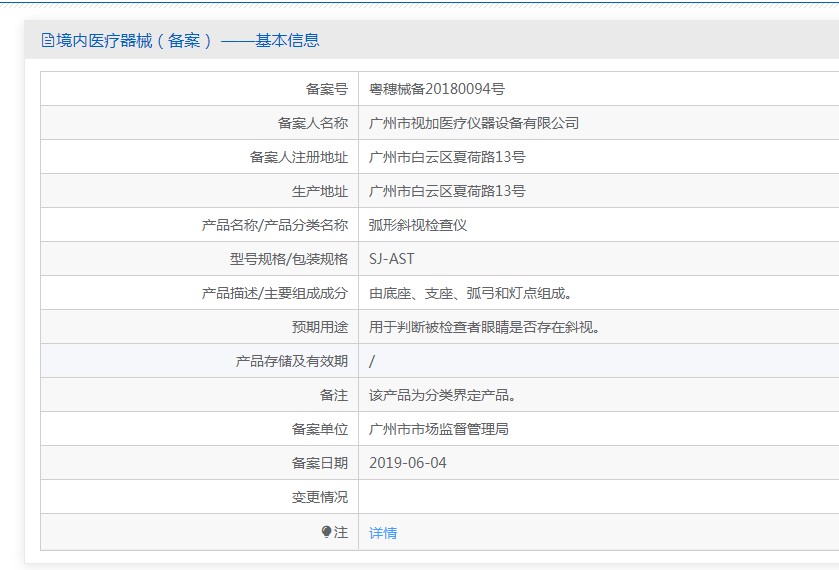Select value 广州市市场监督管理局

[x=439, y=429]
